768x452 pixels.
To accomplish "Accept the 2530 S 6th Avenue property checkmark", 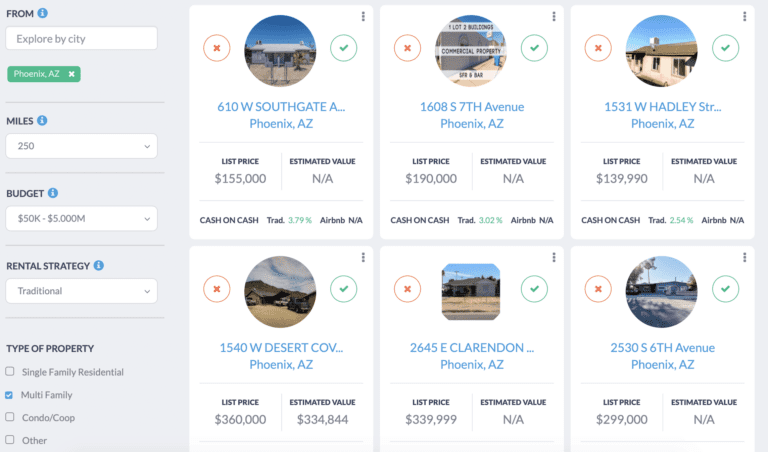I will click(726, 289).
